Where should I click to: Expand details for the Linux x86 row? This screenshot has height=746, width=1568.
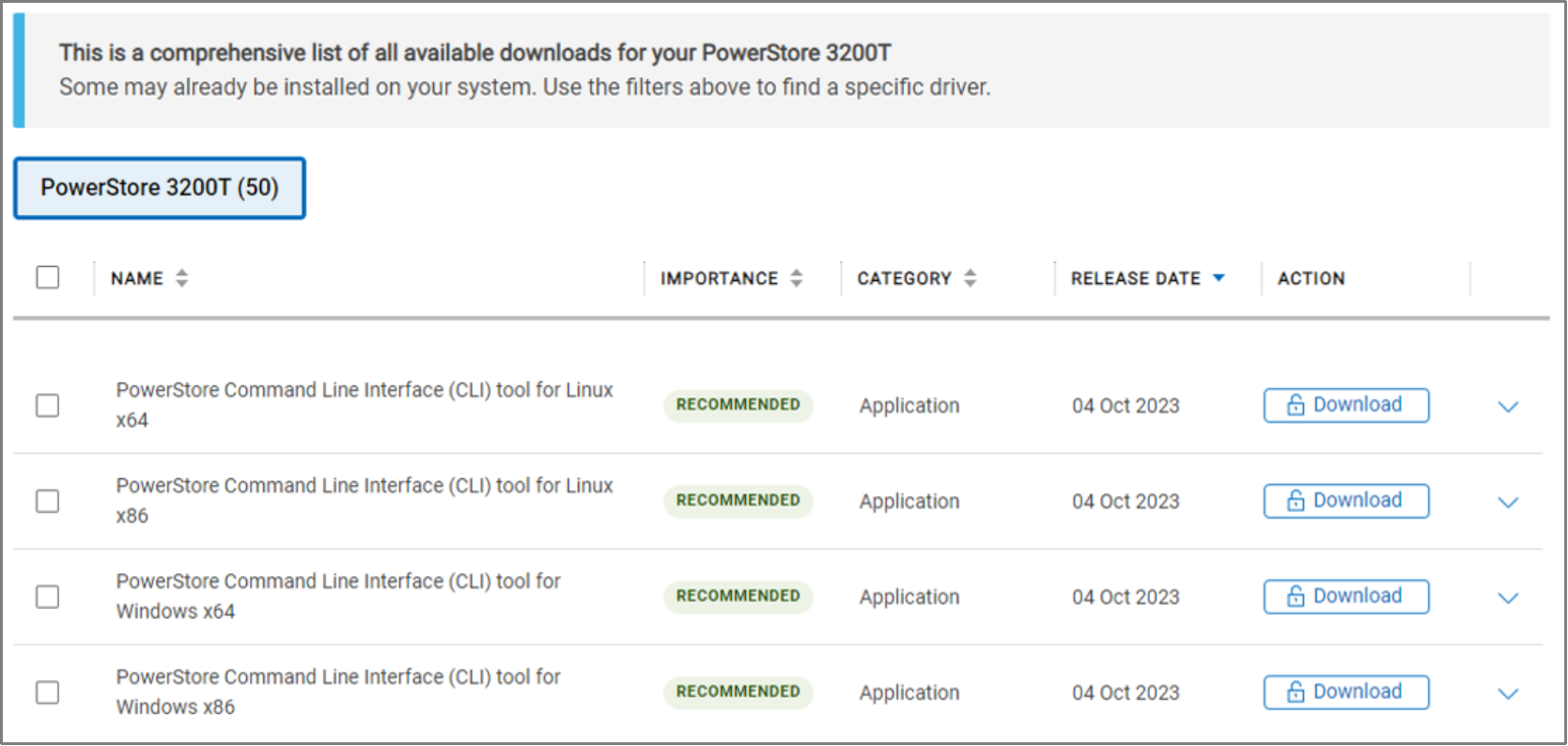[1508, 503]
